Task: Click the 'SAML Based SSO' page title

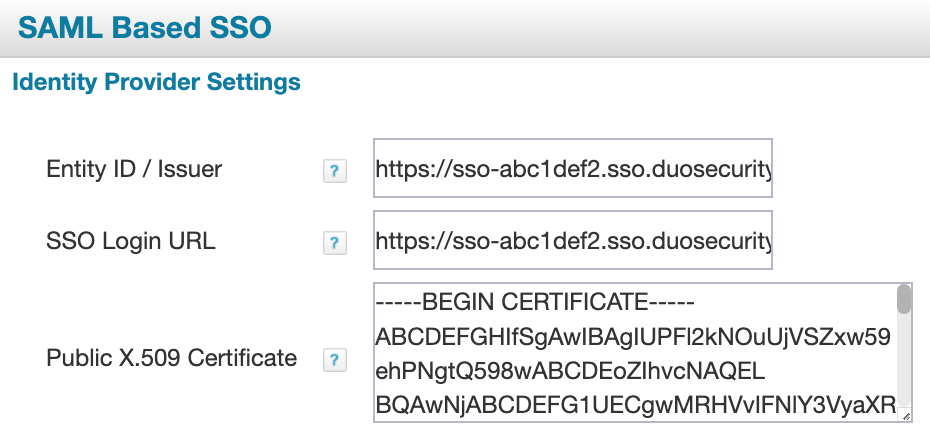Action: tap(145, 27)
